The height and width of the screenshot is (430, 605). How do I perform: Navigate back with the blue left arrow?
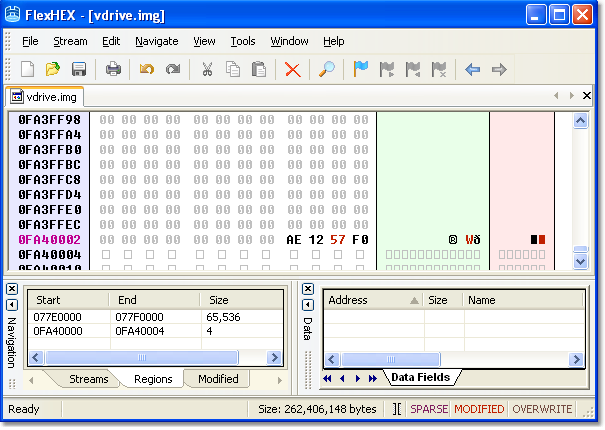click(x=473, y=70)
